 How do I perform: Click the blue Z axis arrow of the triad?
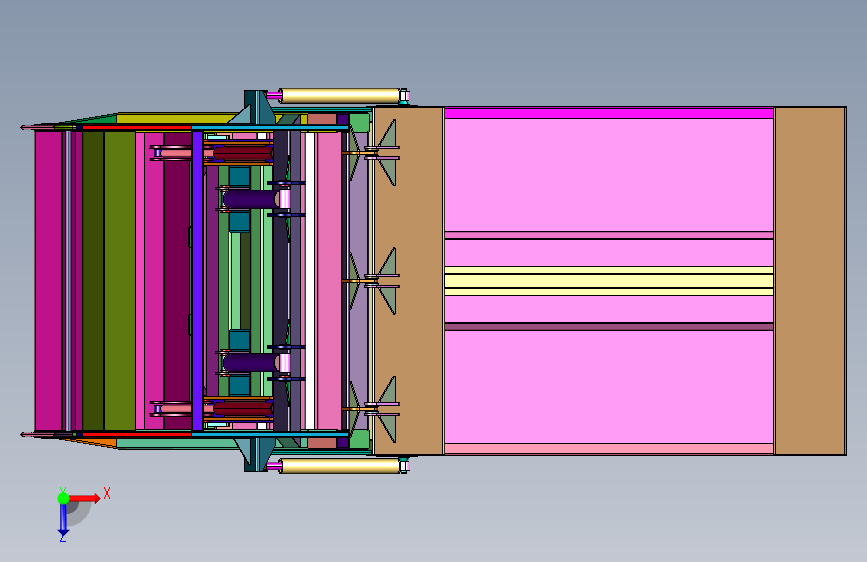[x=63, y=520]
